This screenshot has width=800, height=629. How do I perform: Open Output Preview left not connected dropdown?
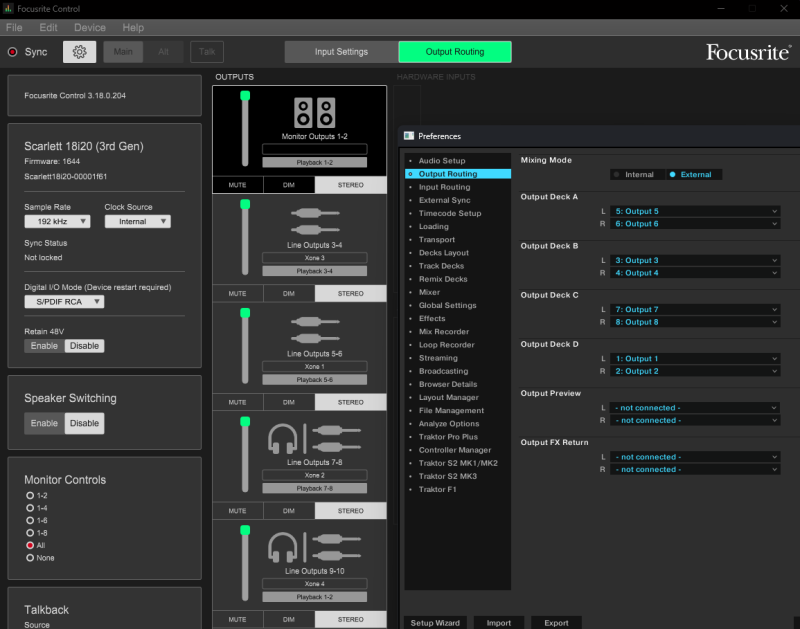tap(695, 408)
